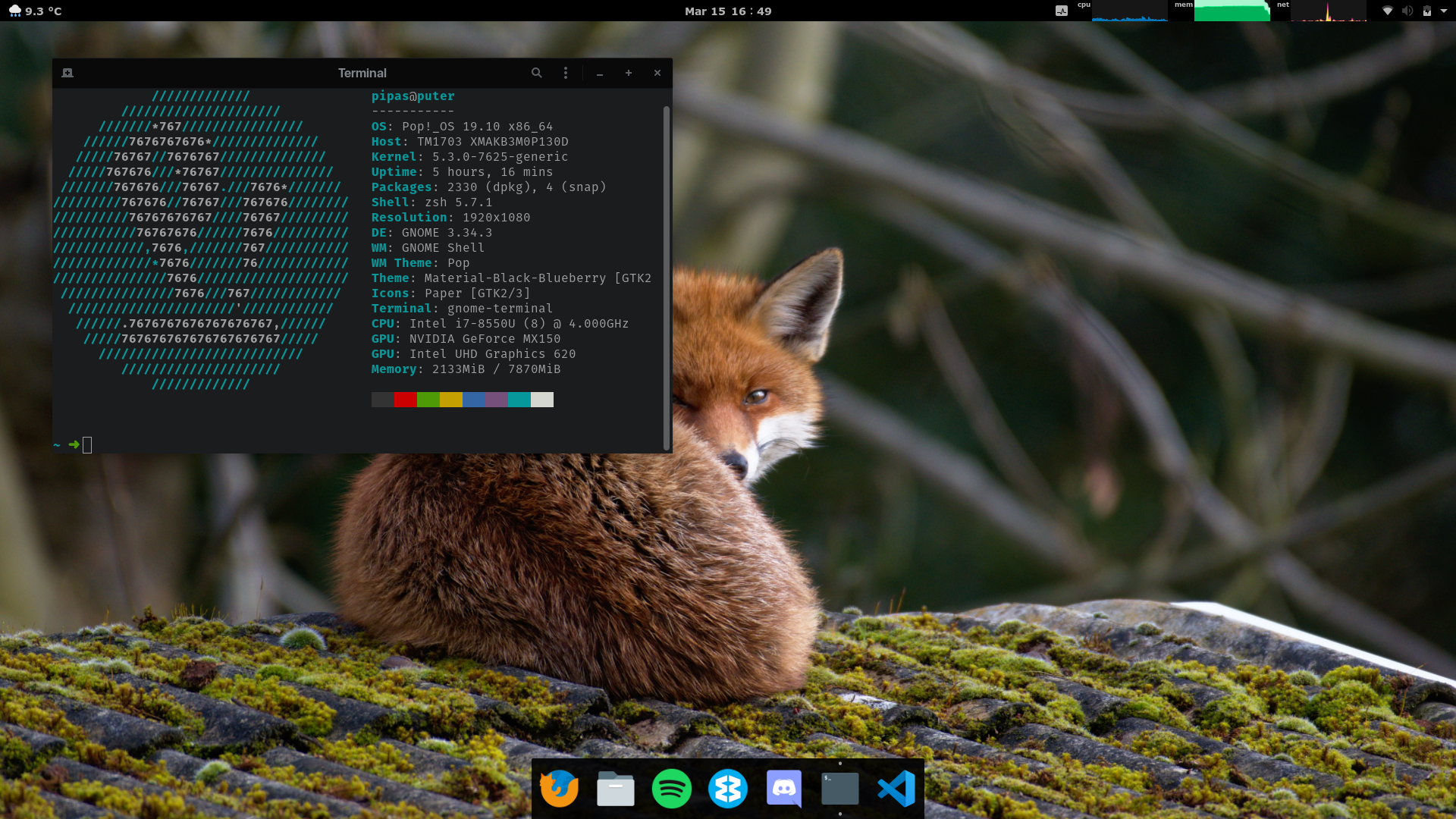The width and height of the screenshot is (1456, 819).
Task: Launch the Files manager from dock
Action: click(615, 789)
